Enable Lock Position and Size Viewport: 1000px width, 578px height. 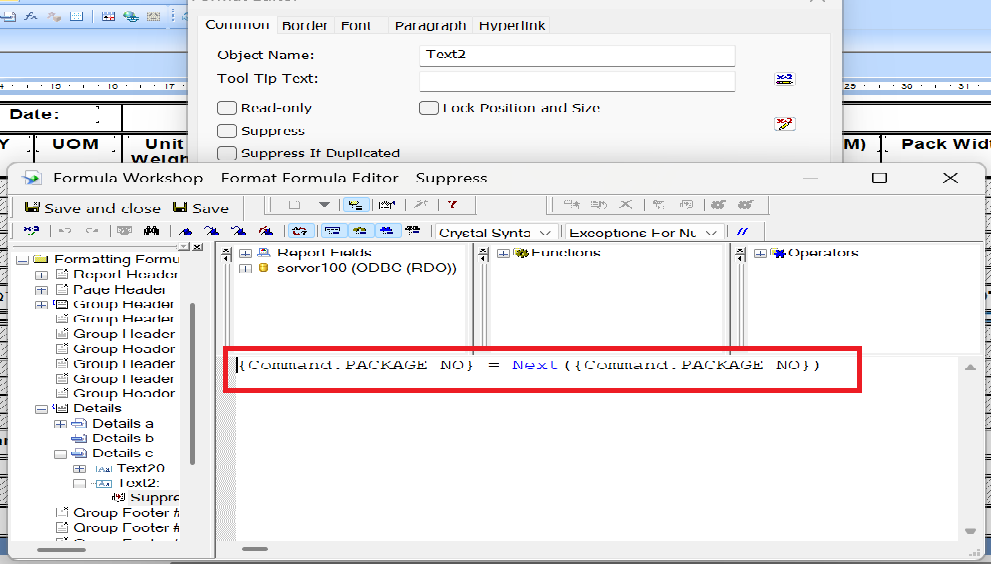click(x=429, y=108)
